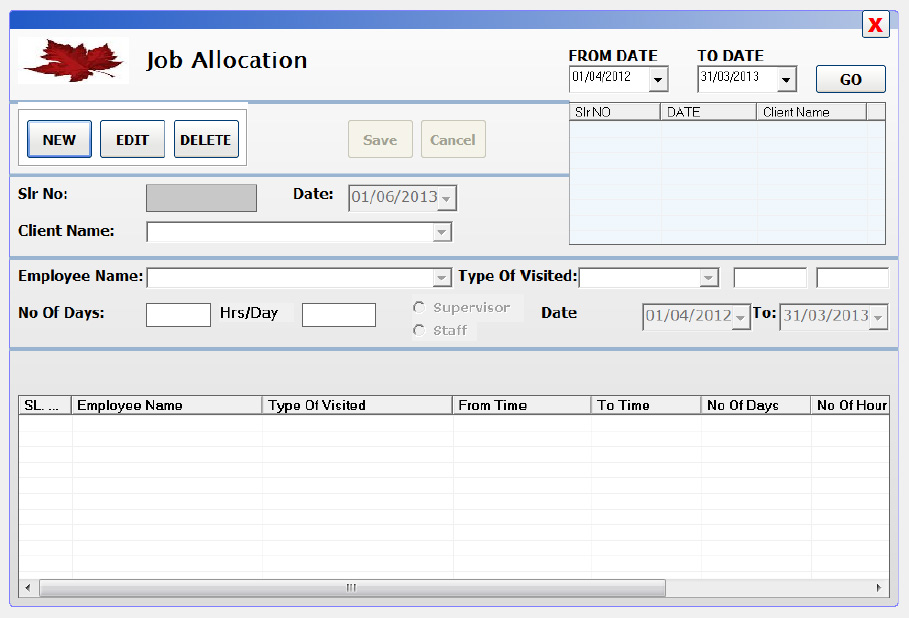
Task: Open the Type Of Visited dropdown
Action: (x=711, y=277)
